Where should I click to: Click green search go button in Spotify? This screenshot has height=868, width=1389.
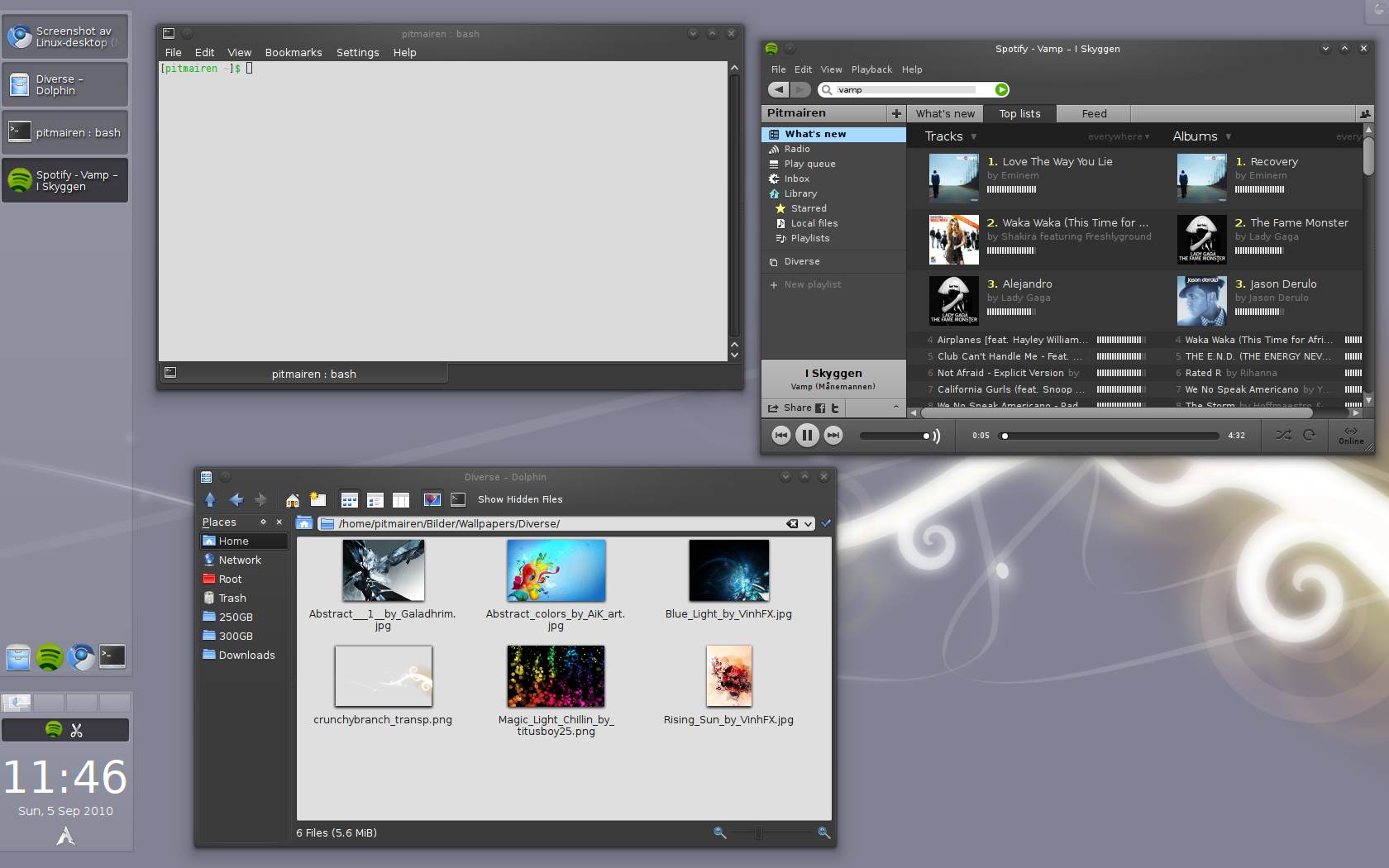click(x=1002, y=89)
